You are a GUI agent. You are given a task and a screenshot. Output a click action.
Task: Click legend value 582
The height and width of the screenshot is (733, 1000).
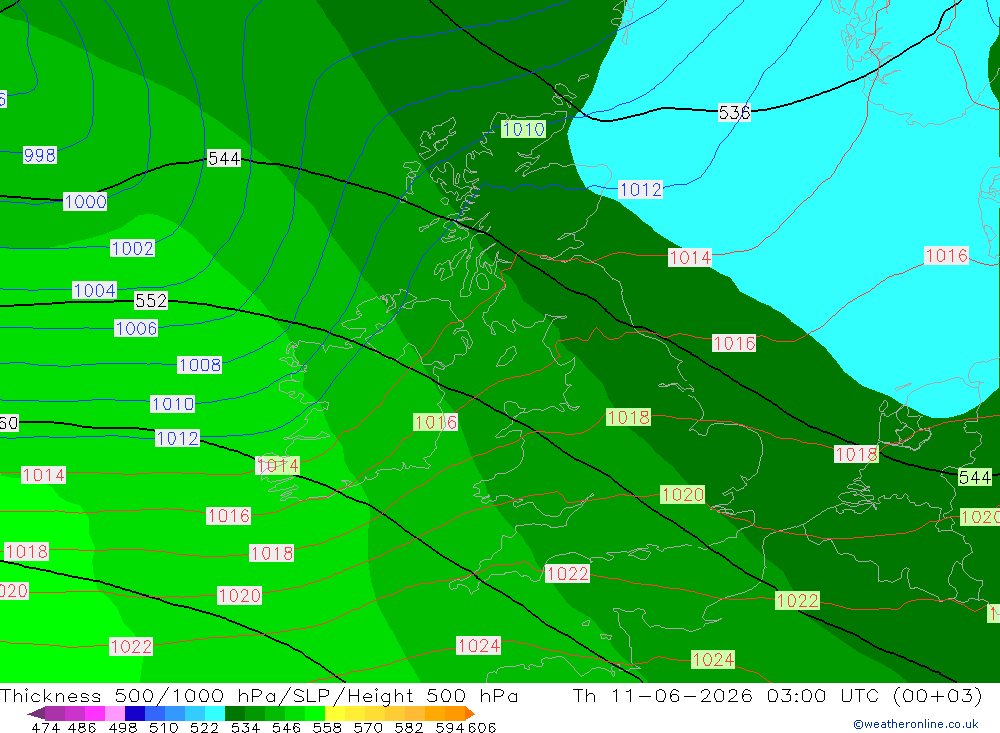(408, 727)
